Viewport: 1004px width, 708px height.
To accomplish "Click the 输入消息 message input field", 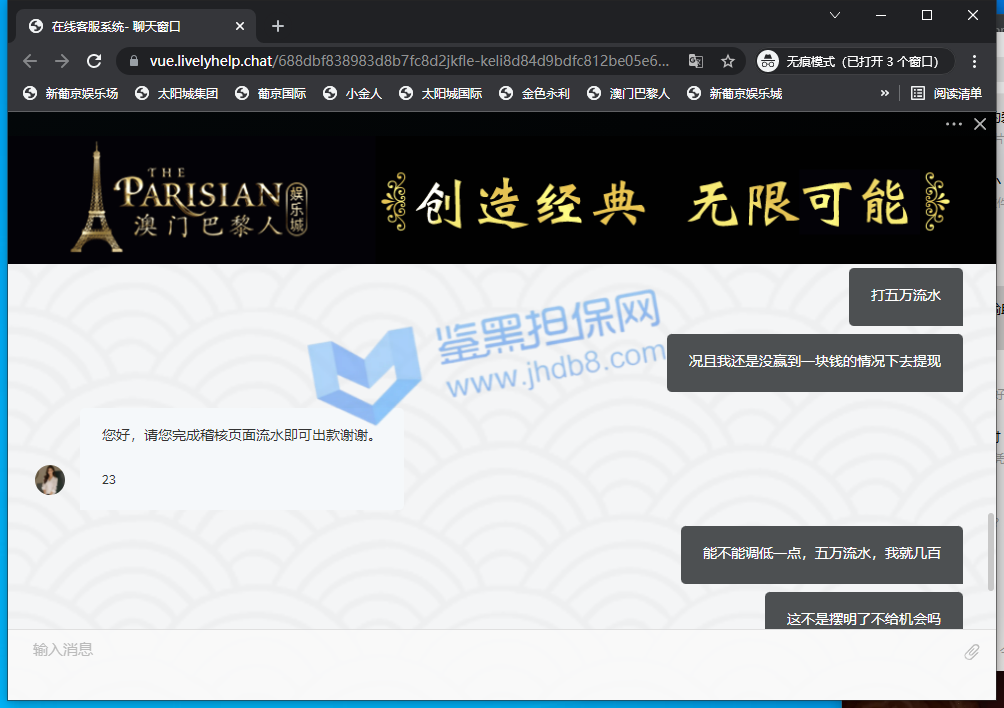I will [480, 650].
